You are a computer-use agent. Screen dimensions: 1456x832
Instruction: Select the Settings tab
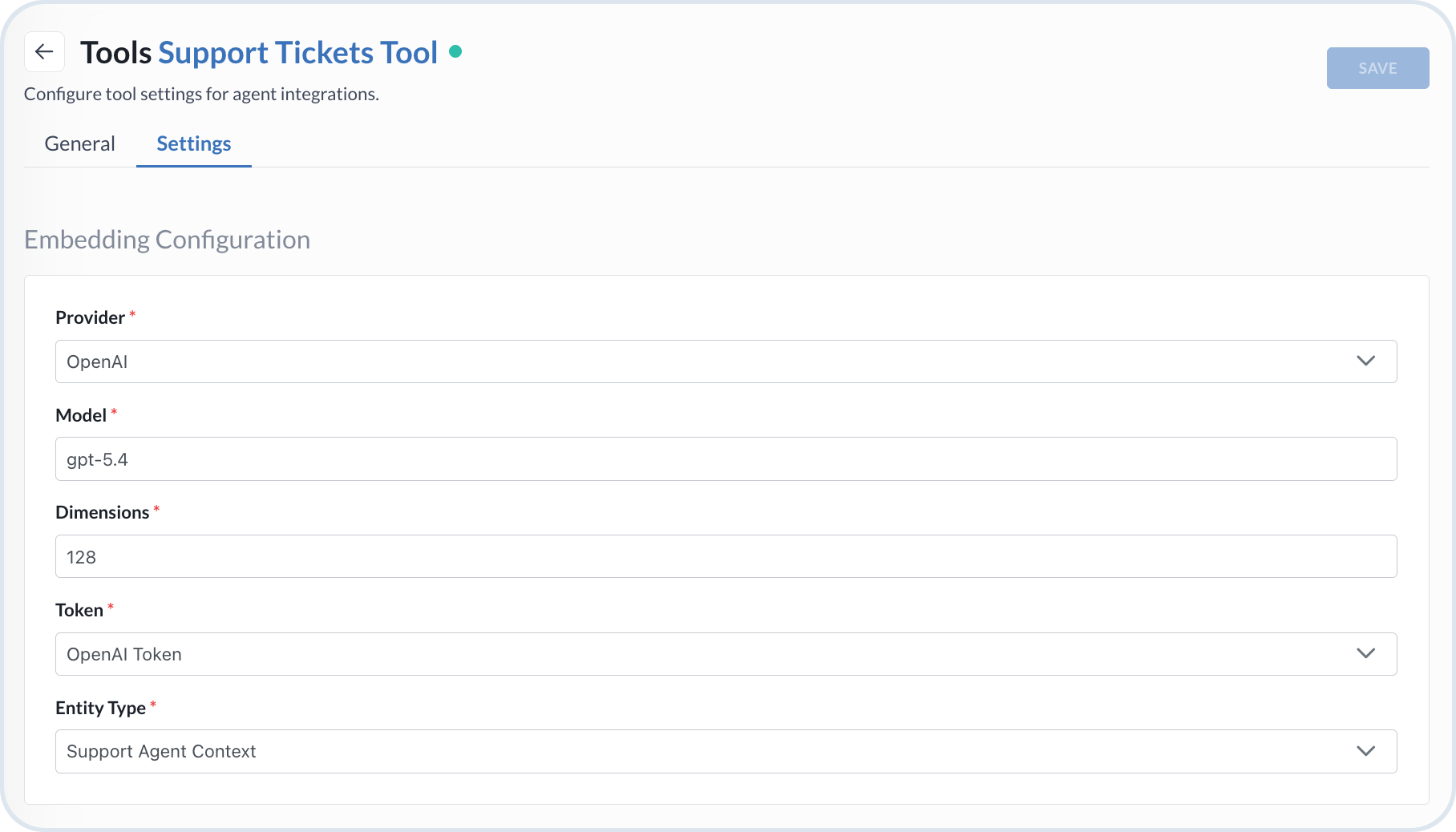tap(194, 143)
